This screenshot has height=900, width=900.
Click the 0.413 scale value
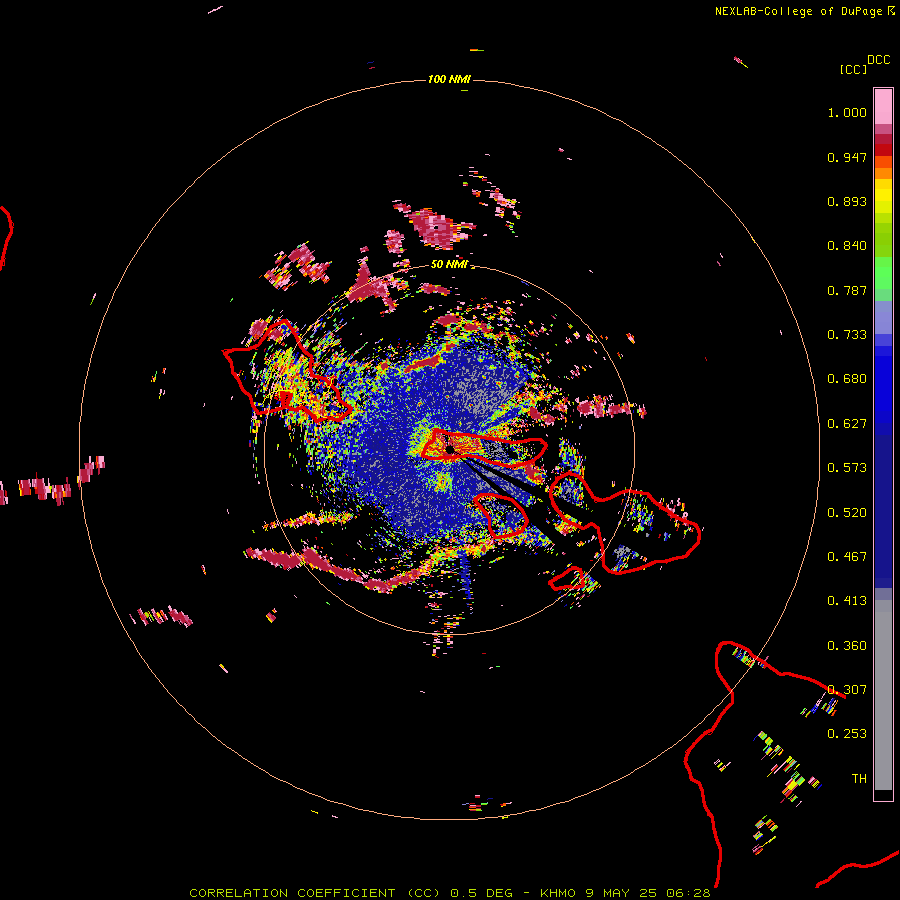pos(847,601)
